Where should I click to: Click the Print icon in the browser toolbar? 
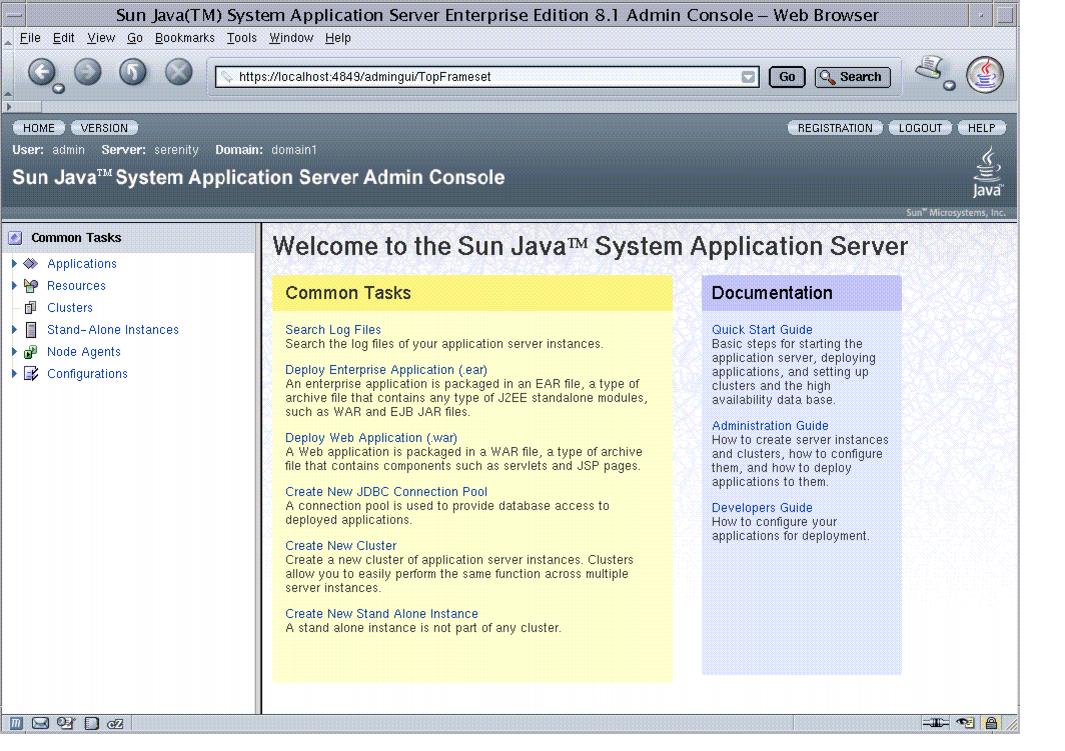pyautogui.click(x=929, y=69)
